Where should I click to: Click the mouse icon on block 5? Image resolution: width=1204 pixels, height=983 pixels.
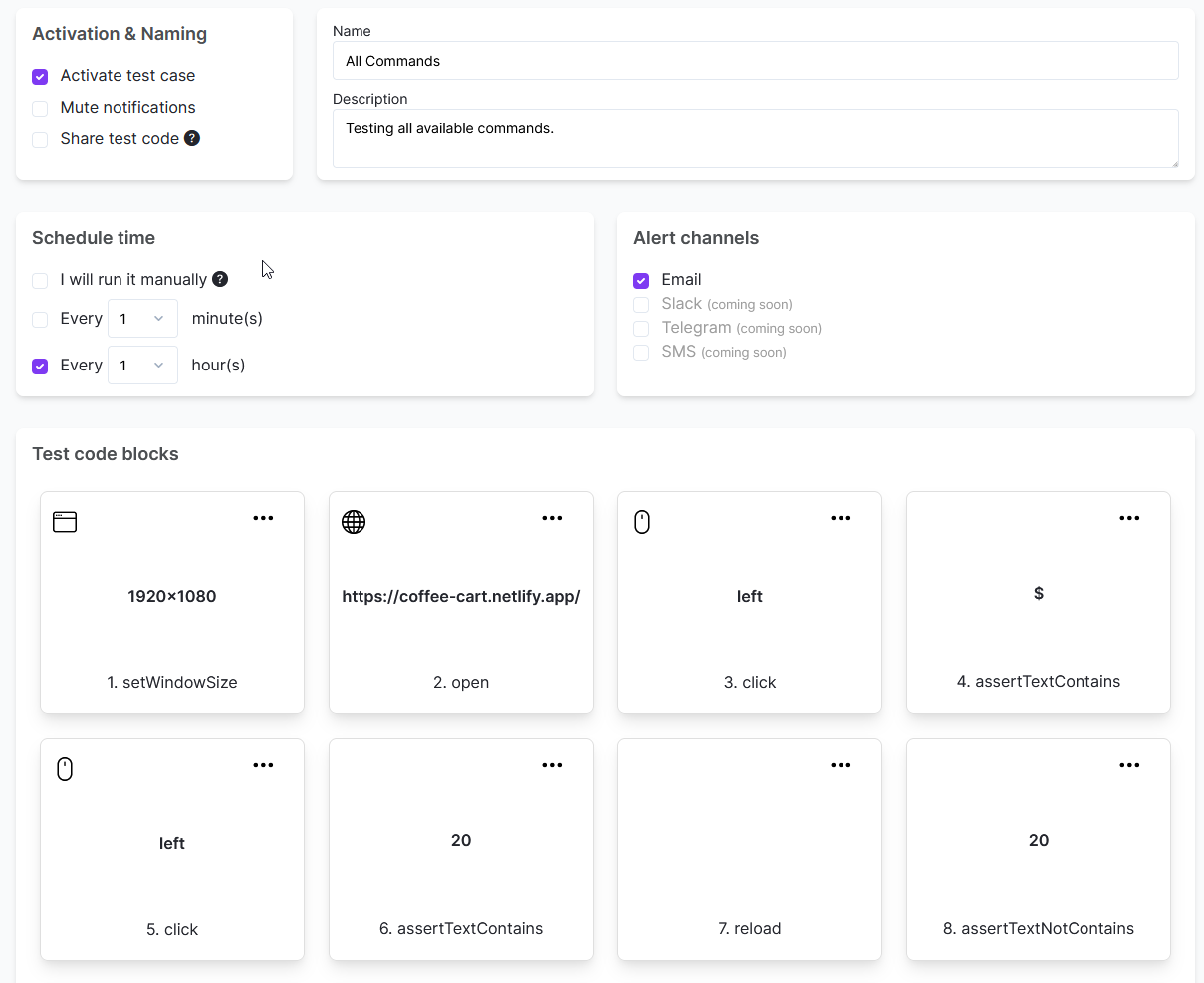pos(65,768)
